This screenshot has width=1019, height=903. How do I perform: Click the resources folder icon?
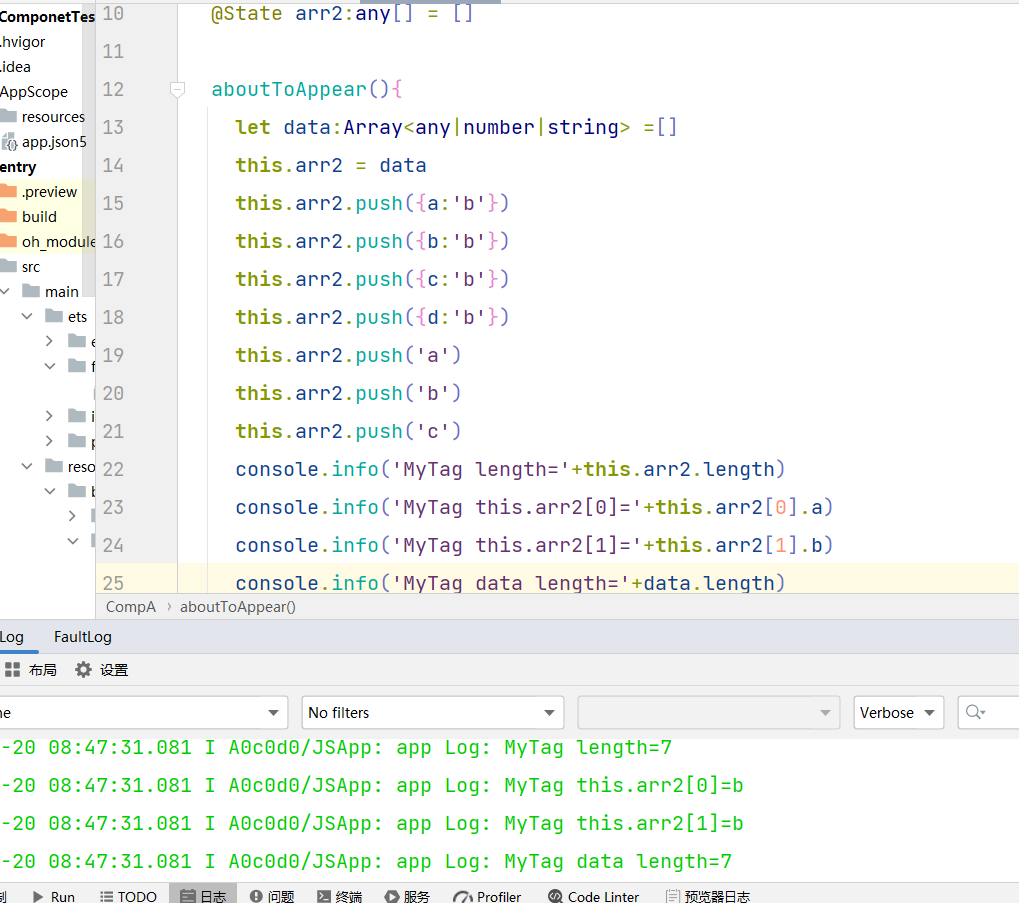coord(8,116)
